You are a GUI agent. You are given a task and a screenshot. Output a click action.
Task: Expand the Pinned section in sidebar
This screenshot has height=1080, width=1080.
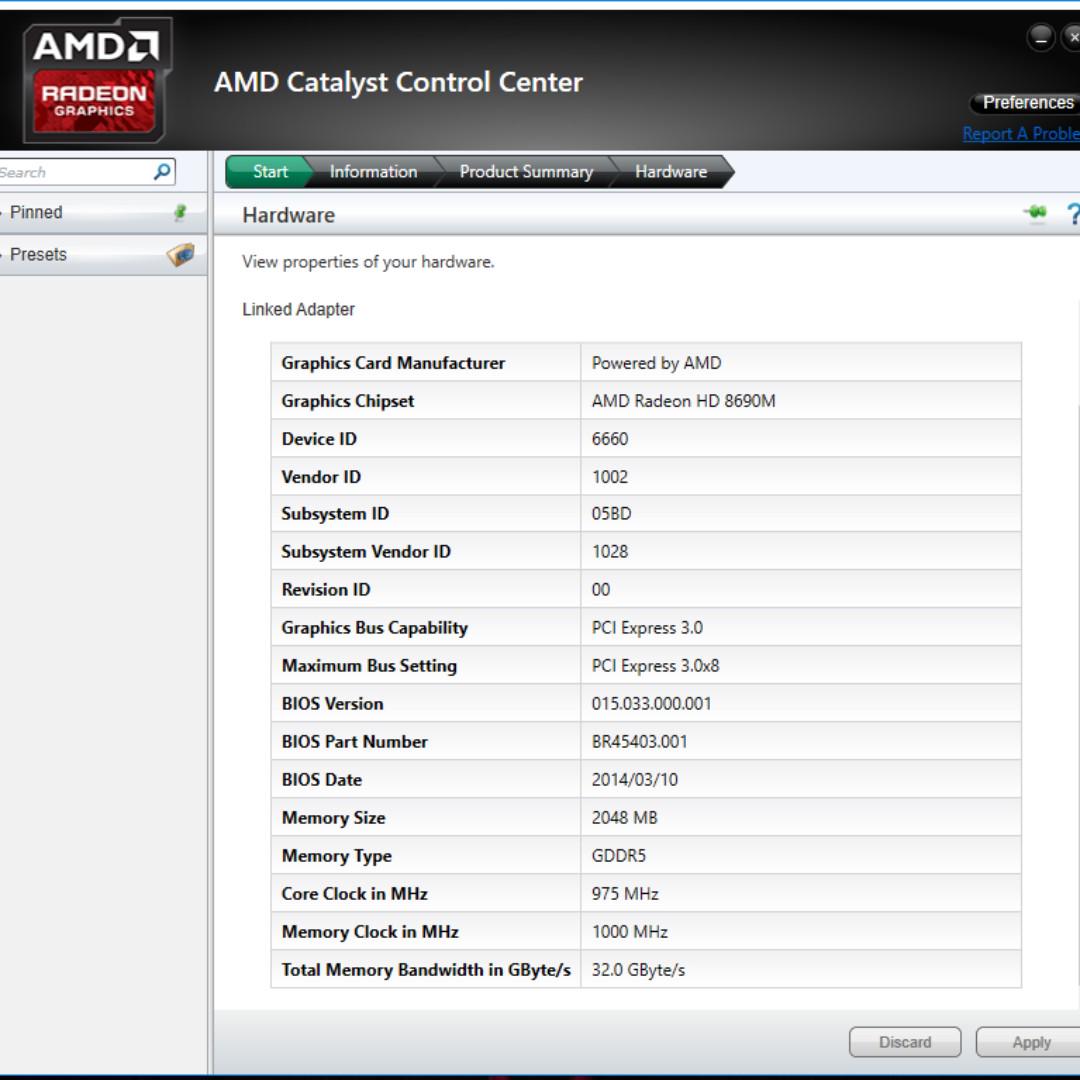coord(36,212)
